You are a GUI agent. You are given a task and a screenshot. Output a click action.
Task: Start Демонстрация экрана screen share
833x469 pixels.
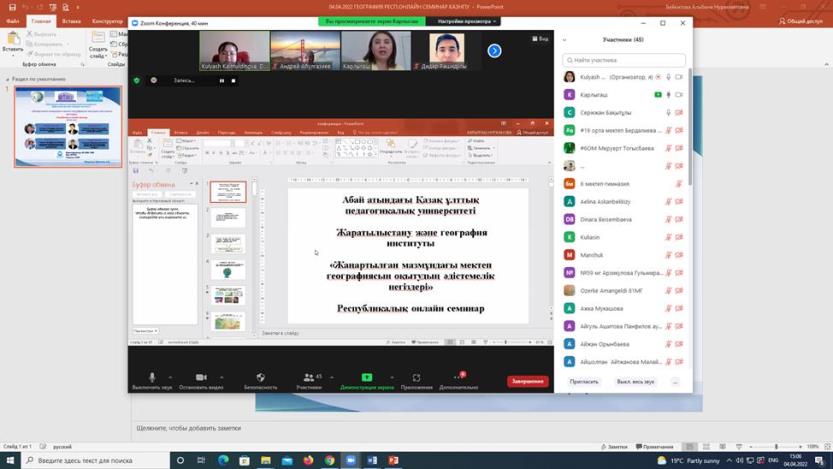coord(367,378)
